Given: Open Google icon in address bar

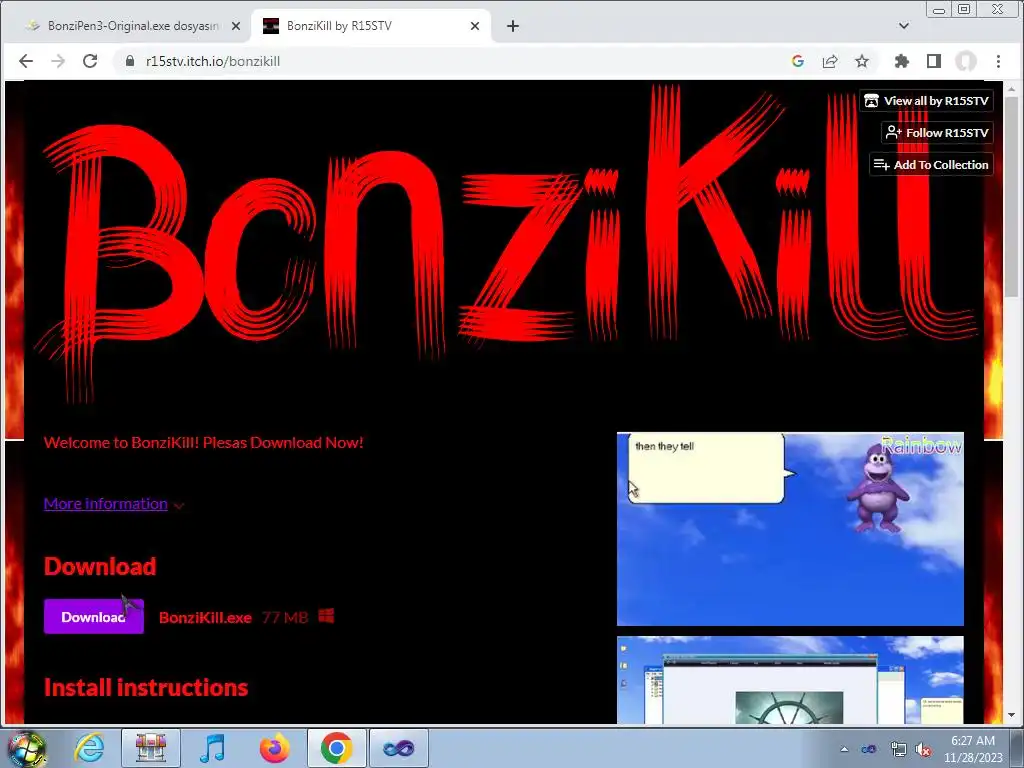Looking at the screenshot, I should coord(797,61).
